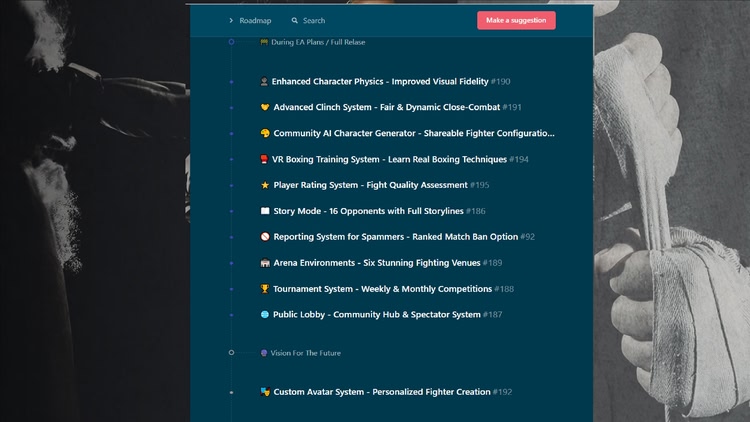Image resolution: width=750 pixels, height=422 pixels.
Task: Focus the Search input field
Action: tap(314, 20)
